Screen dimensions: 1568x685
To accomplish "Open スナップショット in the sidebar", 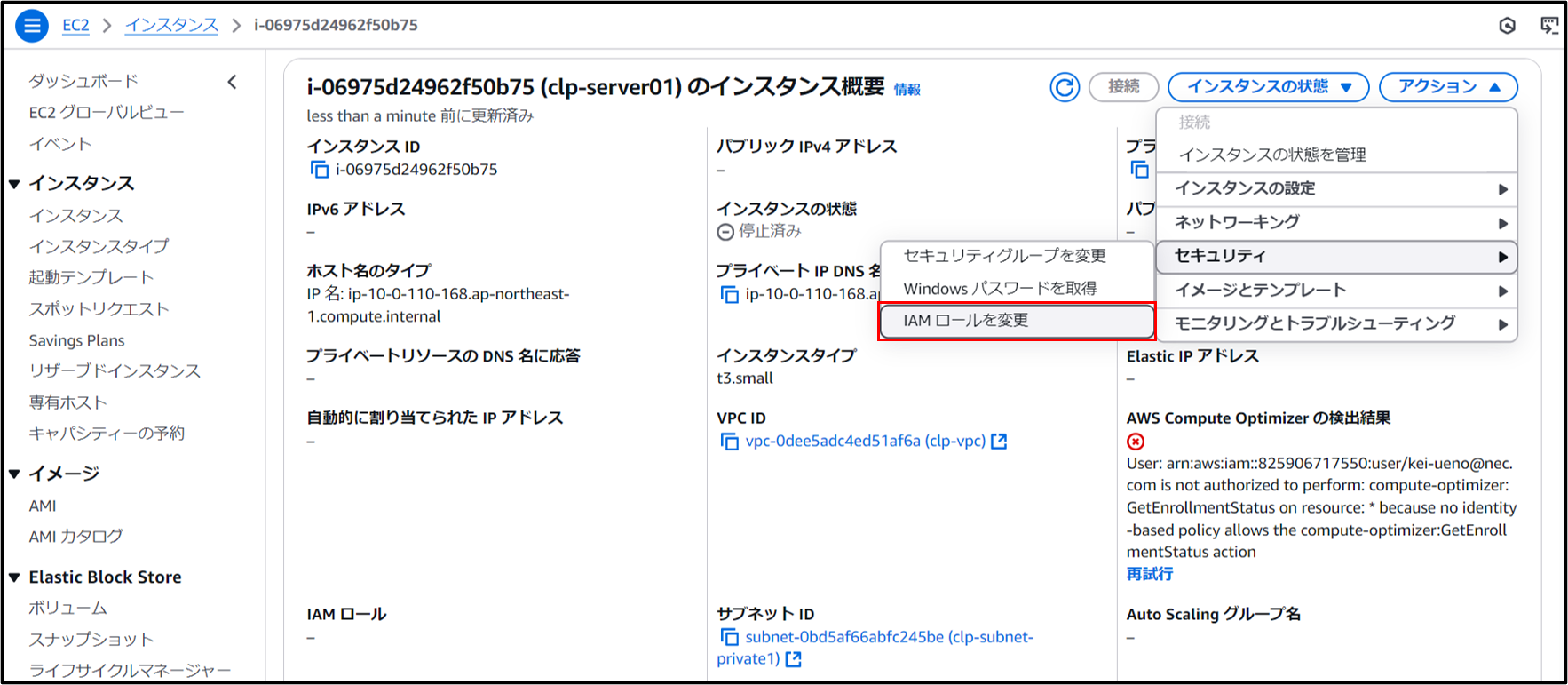I will [x=91, y=640].
